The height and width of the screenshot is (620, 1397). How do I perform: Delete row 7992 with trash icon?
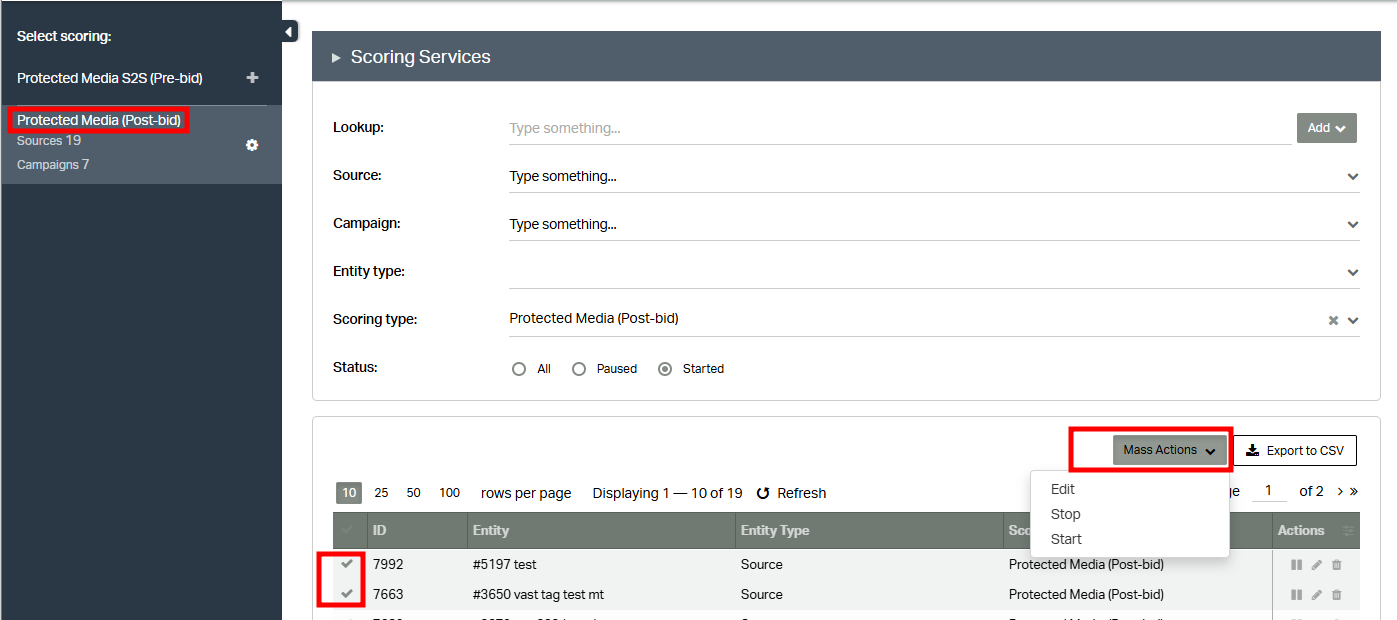[1337, 565]
